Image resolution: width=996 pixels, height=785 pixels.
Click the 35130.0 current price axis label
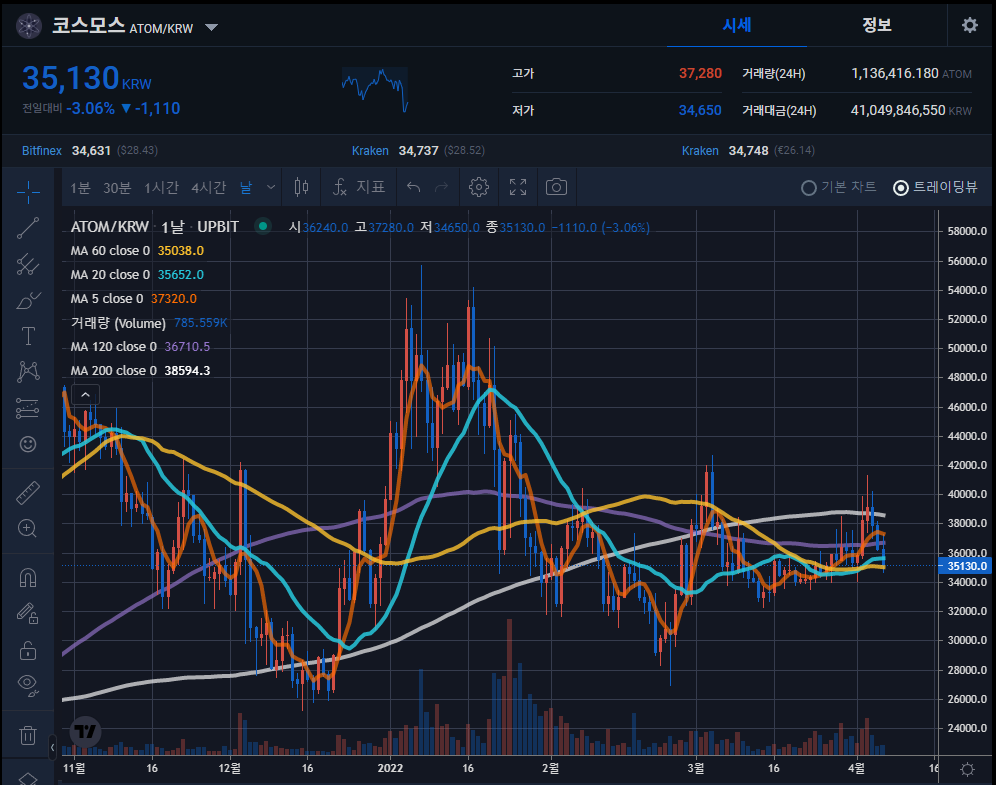[x=966, y=566]
